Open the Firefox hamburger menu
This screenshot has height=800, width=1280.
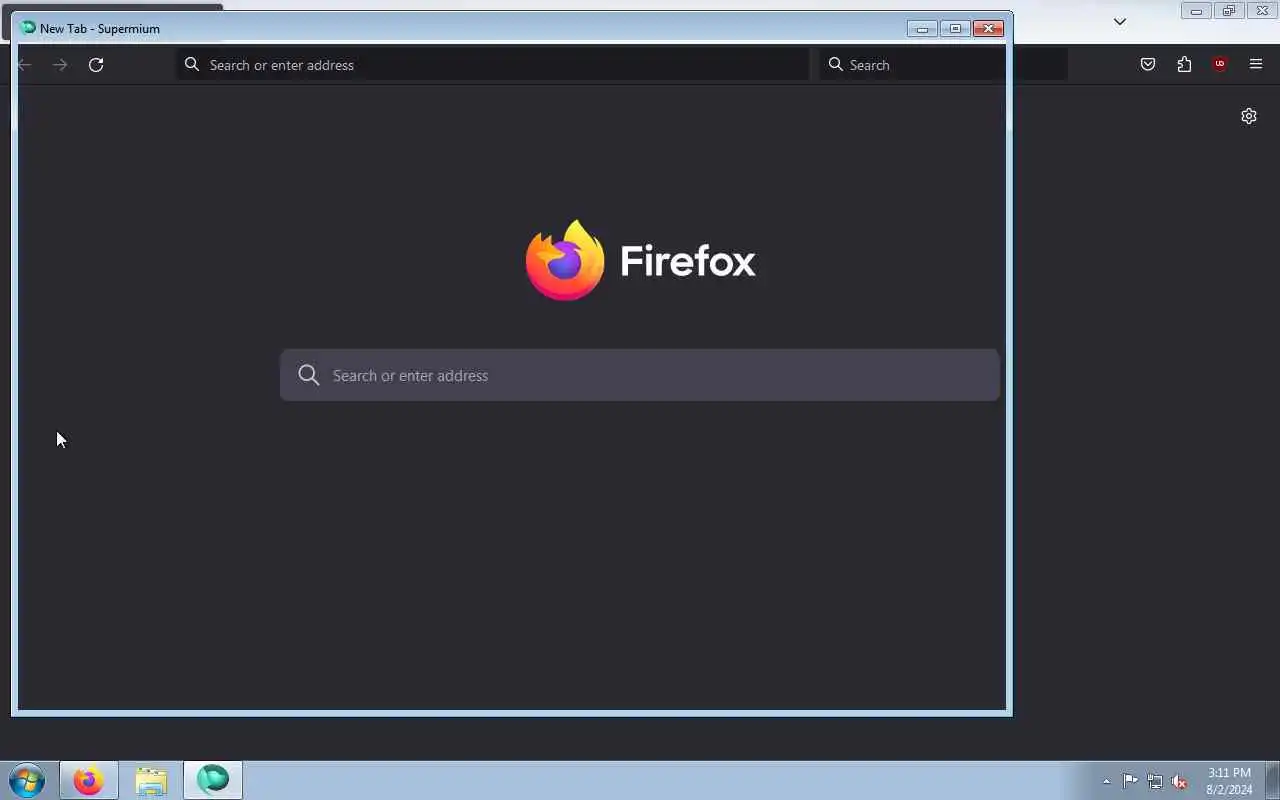coord(1256,65)
